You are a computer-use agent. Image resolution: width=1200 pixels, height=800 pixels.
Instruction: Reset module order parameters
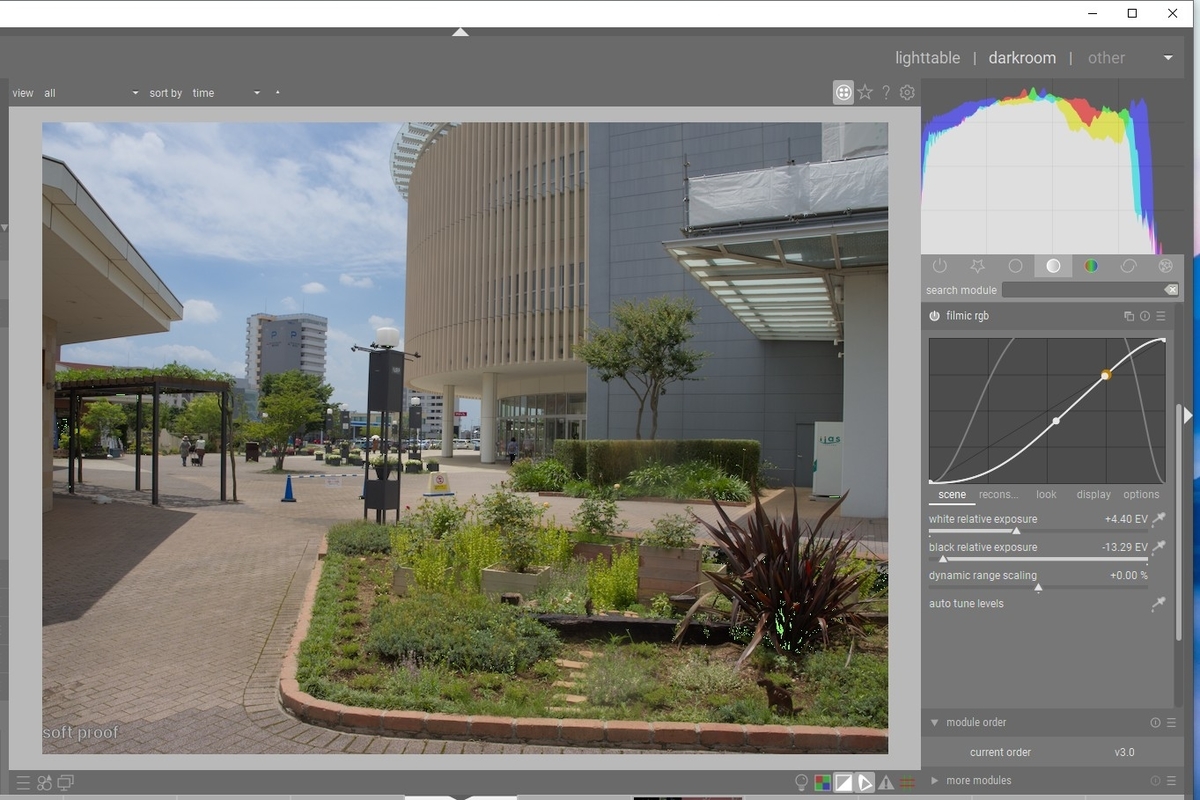click(x=1155, y=723)
